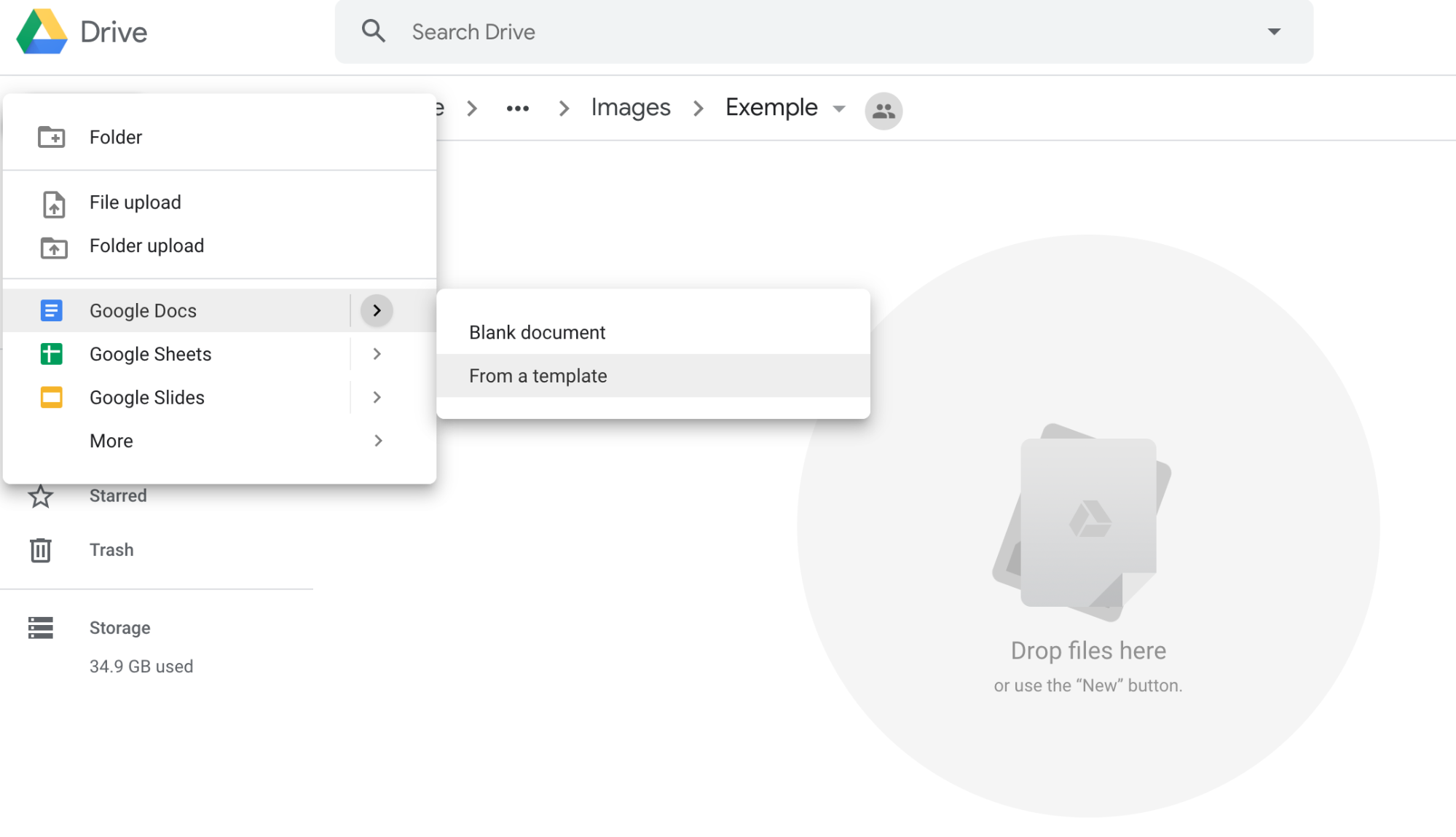Expand the More options submenu arrow
The image size is (1456, 837).
378,440
